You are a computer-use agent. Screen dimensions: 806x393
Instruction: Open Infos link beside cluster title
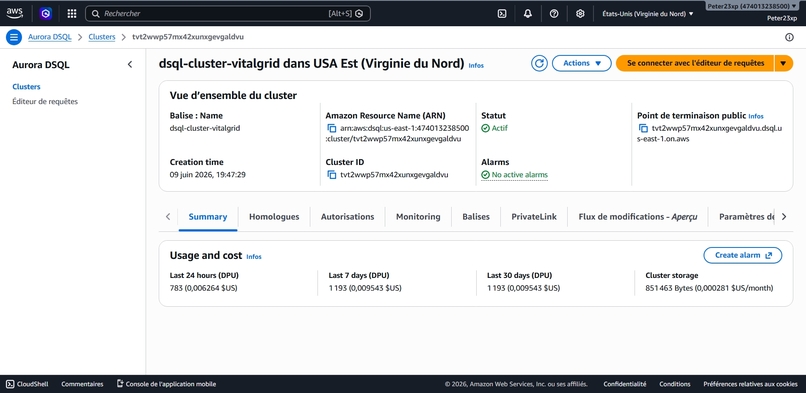point(476,66)
